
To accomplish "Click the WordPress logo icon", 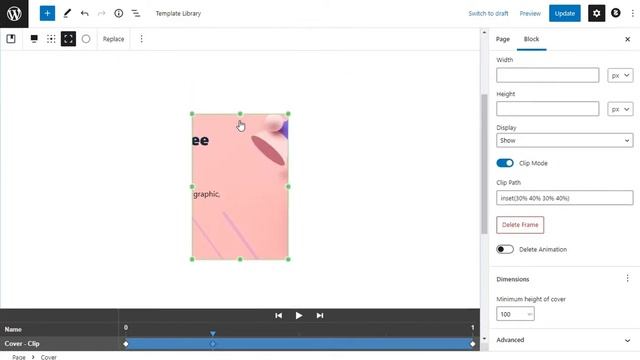I will [14, 13].
